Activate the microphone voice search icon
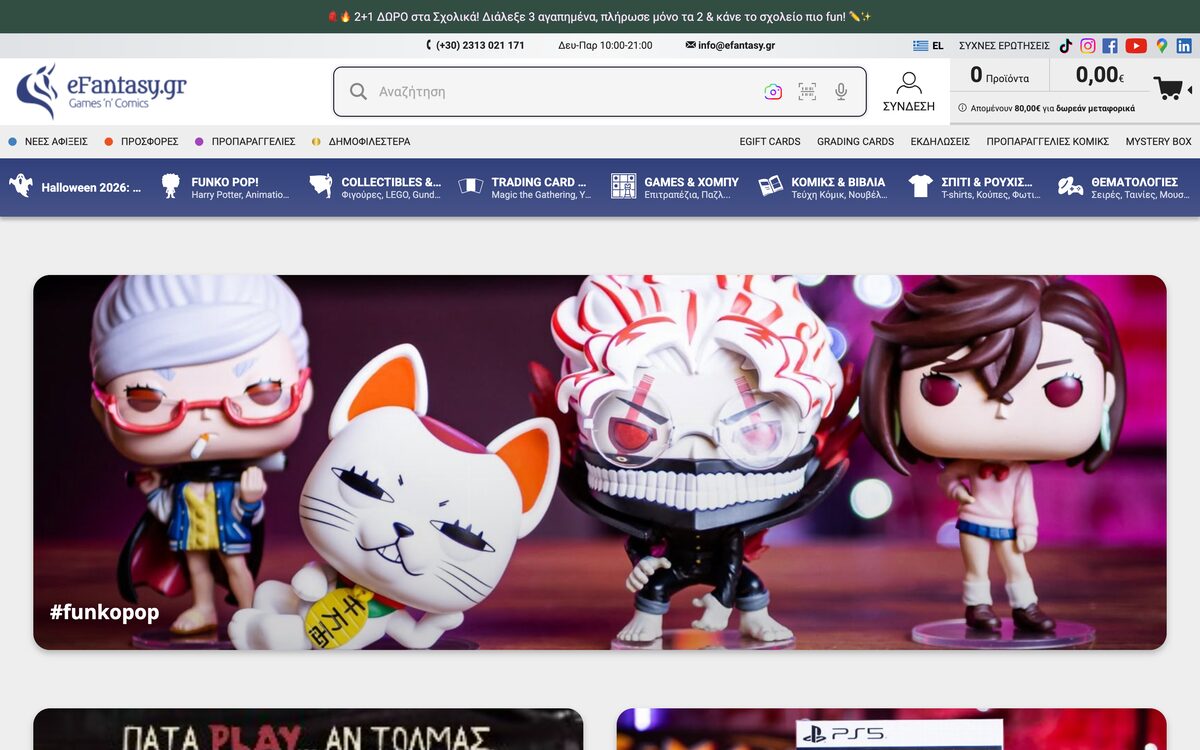The width and height of the screenshot is (1200, 750). [841, 92]
